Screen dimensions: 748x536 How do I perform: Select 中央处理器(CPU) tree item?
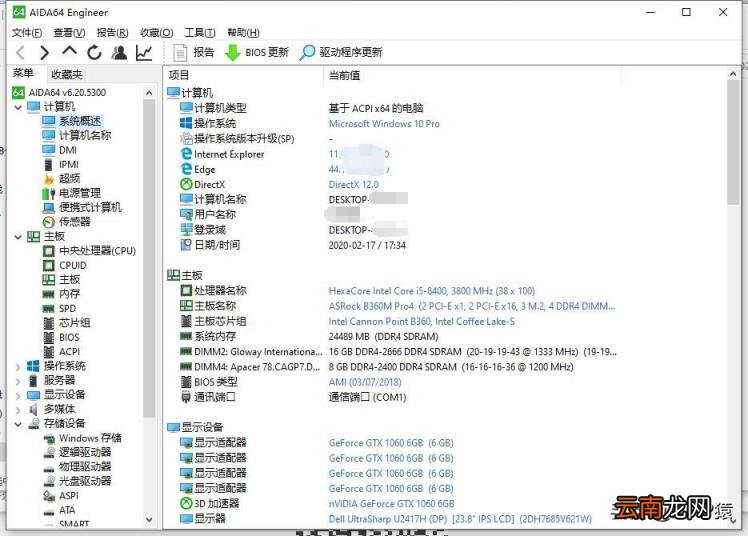pyautogui.click(x=89, y=251)
